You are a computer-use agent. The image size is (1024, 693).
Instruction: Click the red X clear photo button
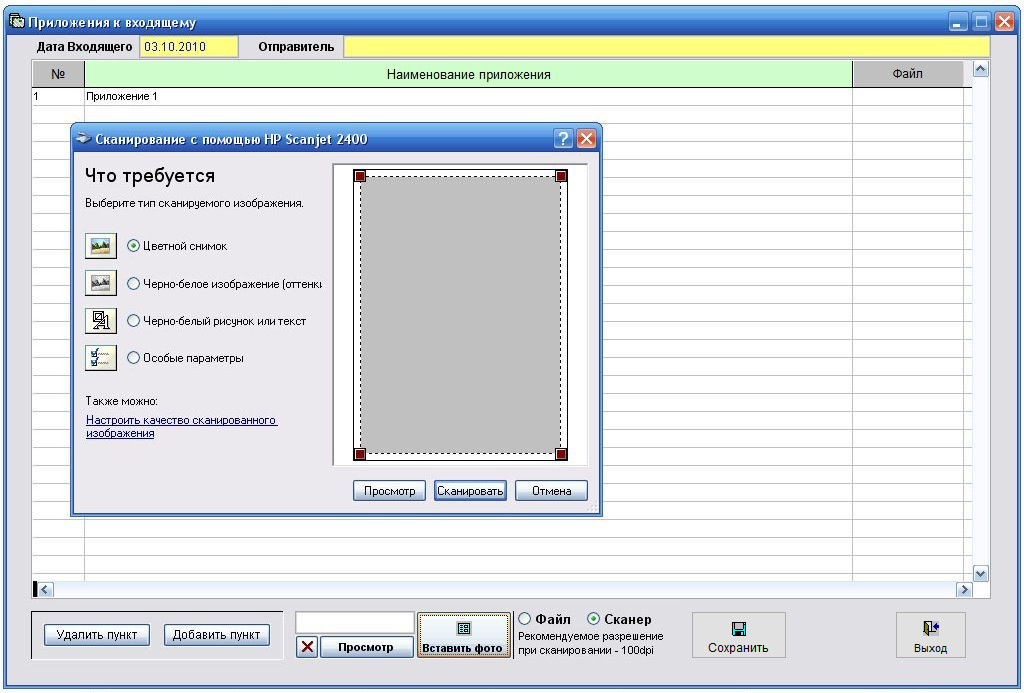click(x=307, y=647)
